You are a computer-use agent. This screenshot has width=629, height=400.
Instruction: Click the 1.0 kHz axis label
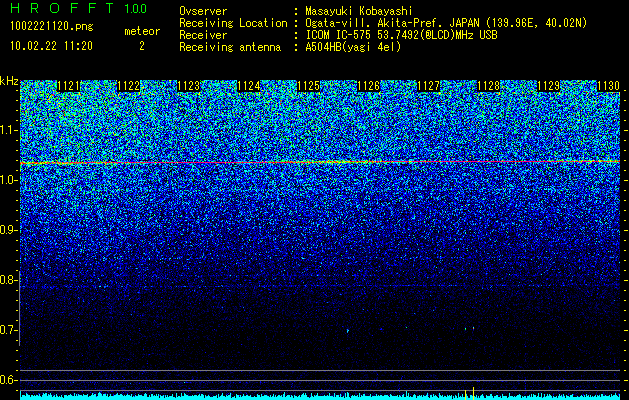point(8,180)
